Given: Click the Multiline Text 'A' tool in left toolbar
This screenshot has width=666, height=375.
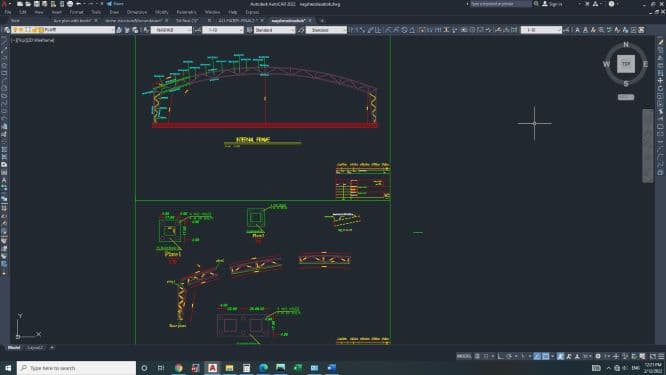Looking at the screenshot, I should 4,180.
